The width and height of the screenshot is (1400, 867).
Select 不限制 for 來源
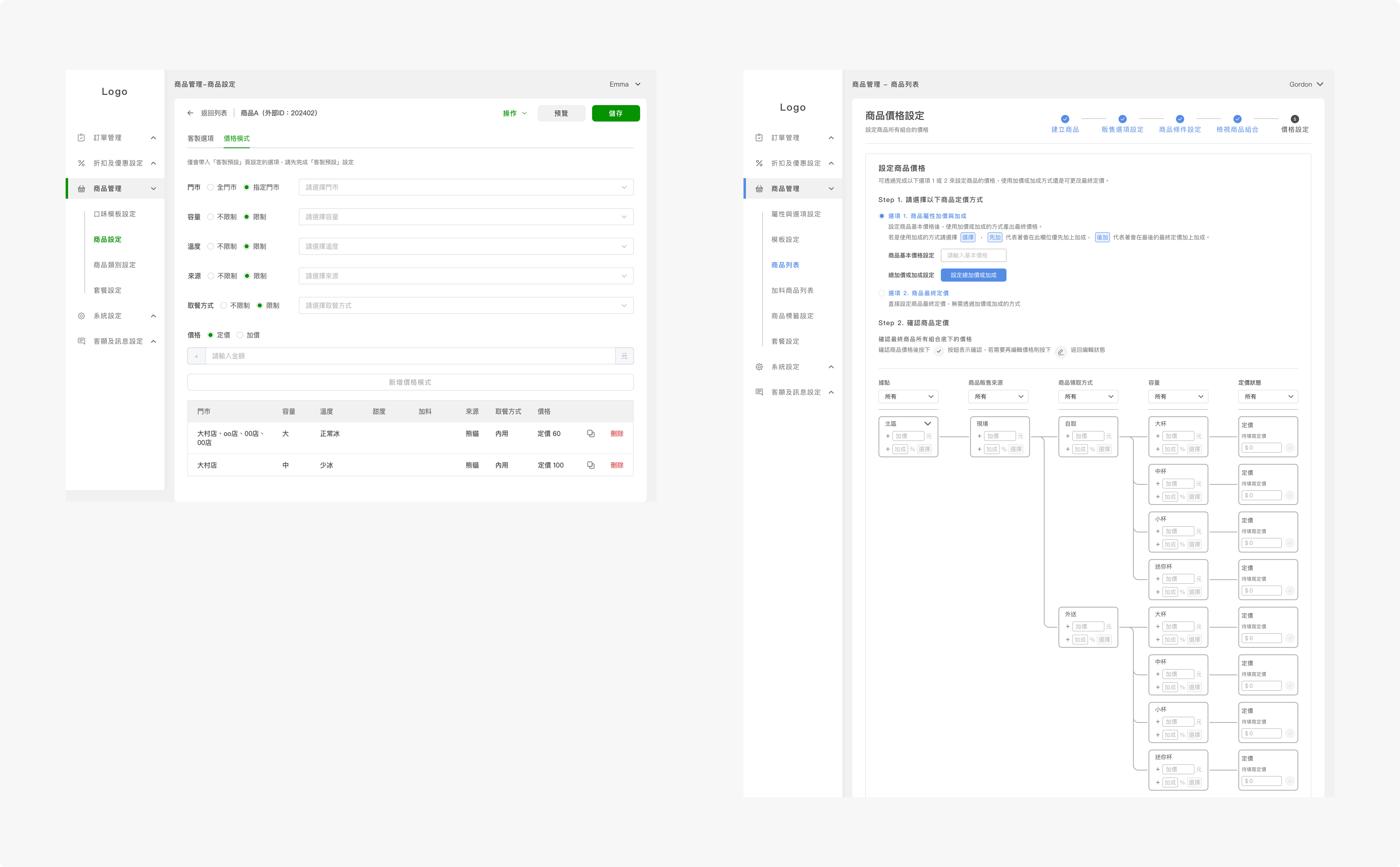[x=211, y=276]
